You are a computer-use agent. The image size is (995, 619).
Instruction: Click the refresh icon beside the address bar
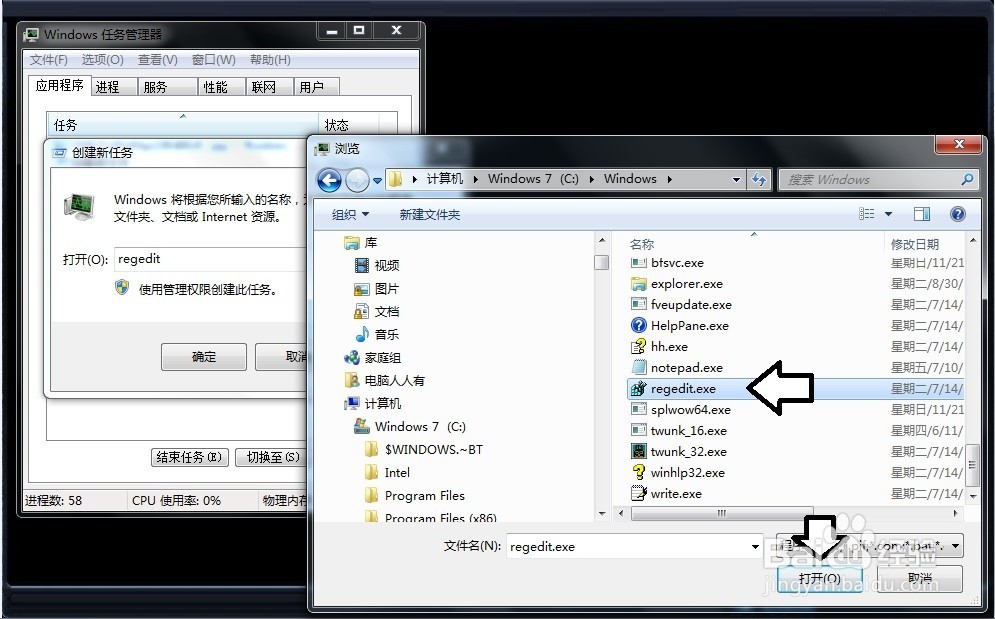[x=759, y=180]
